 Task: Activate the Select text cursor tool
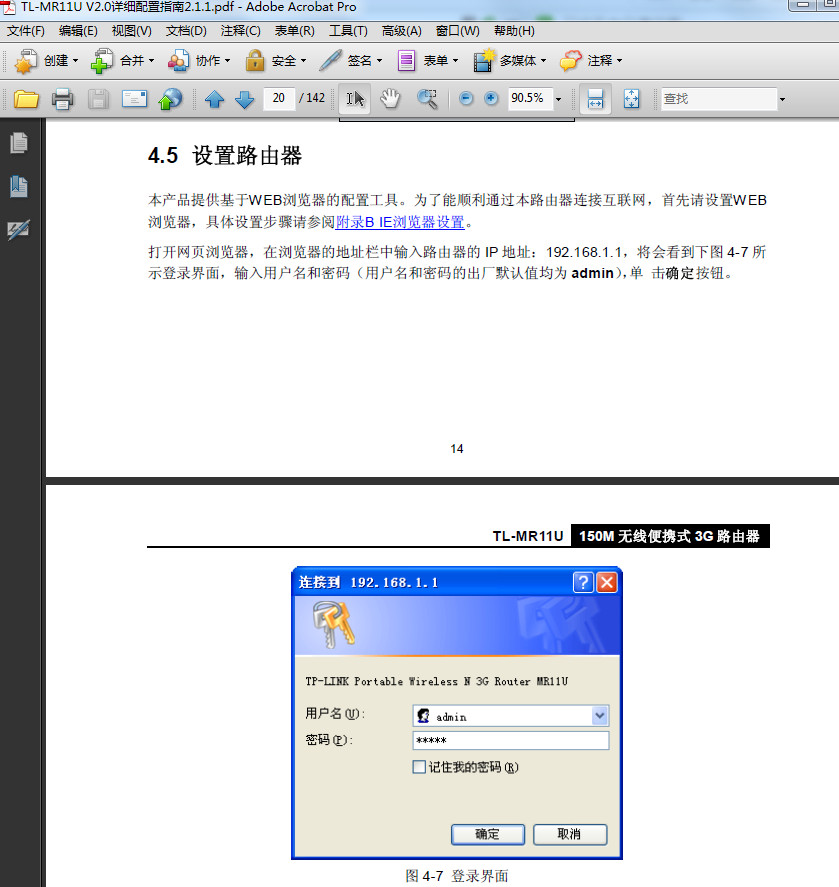click(355, 99)
